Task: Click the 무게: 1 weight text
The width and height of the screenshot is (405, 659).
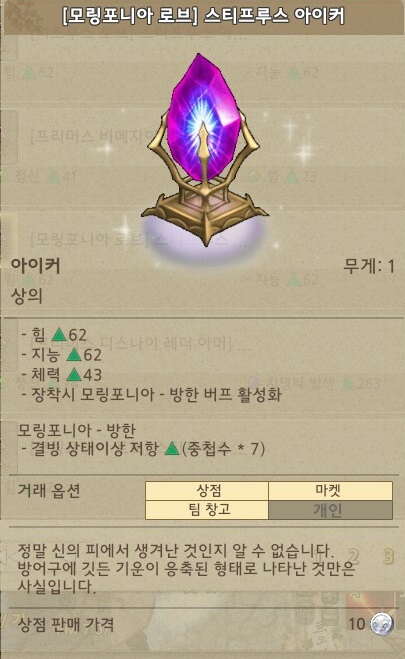Action: [x=369, y=266]
